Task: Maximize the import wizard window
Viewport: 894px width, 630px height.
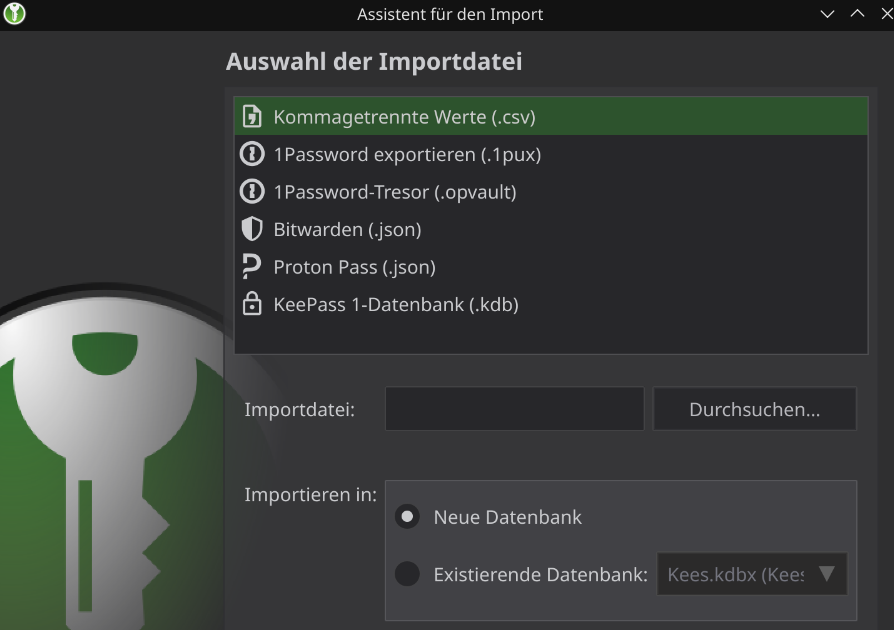Action: (x=858, y=14)
